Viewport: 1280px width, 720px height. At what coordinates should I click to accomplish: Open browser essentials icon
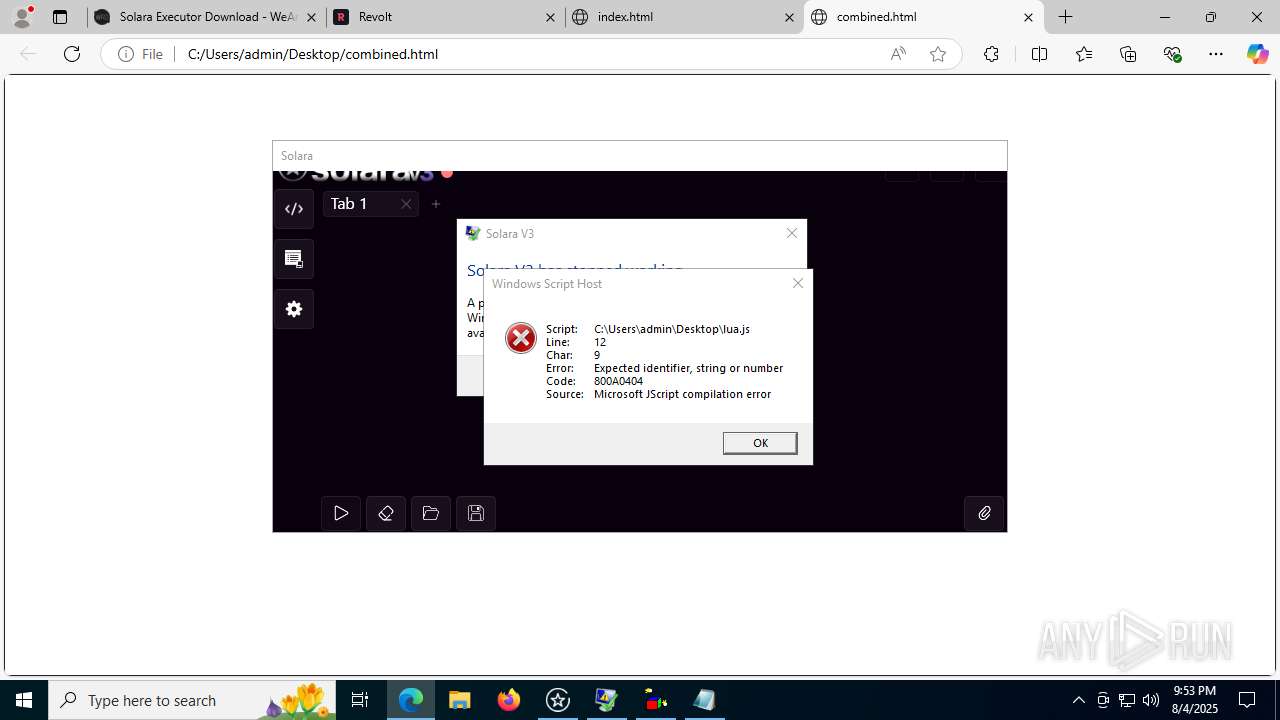[1173, 54]
